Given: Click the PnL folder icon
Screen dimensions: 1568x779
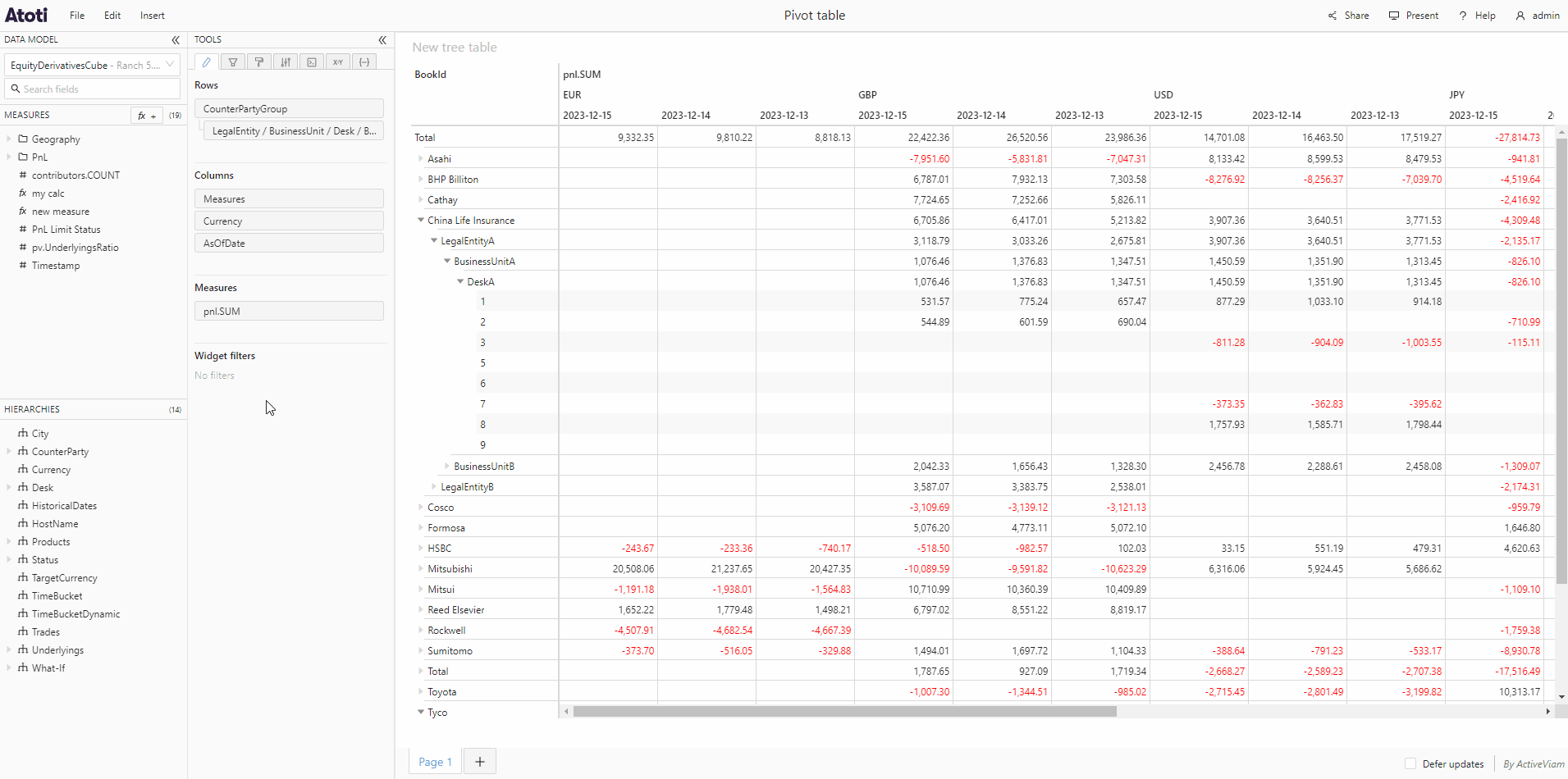Looking at the screenshot, I should point(23,157).
